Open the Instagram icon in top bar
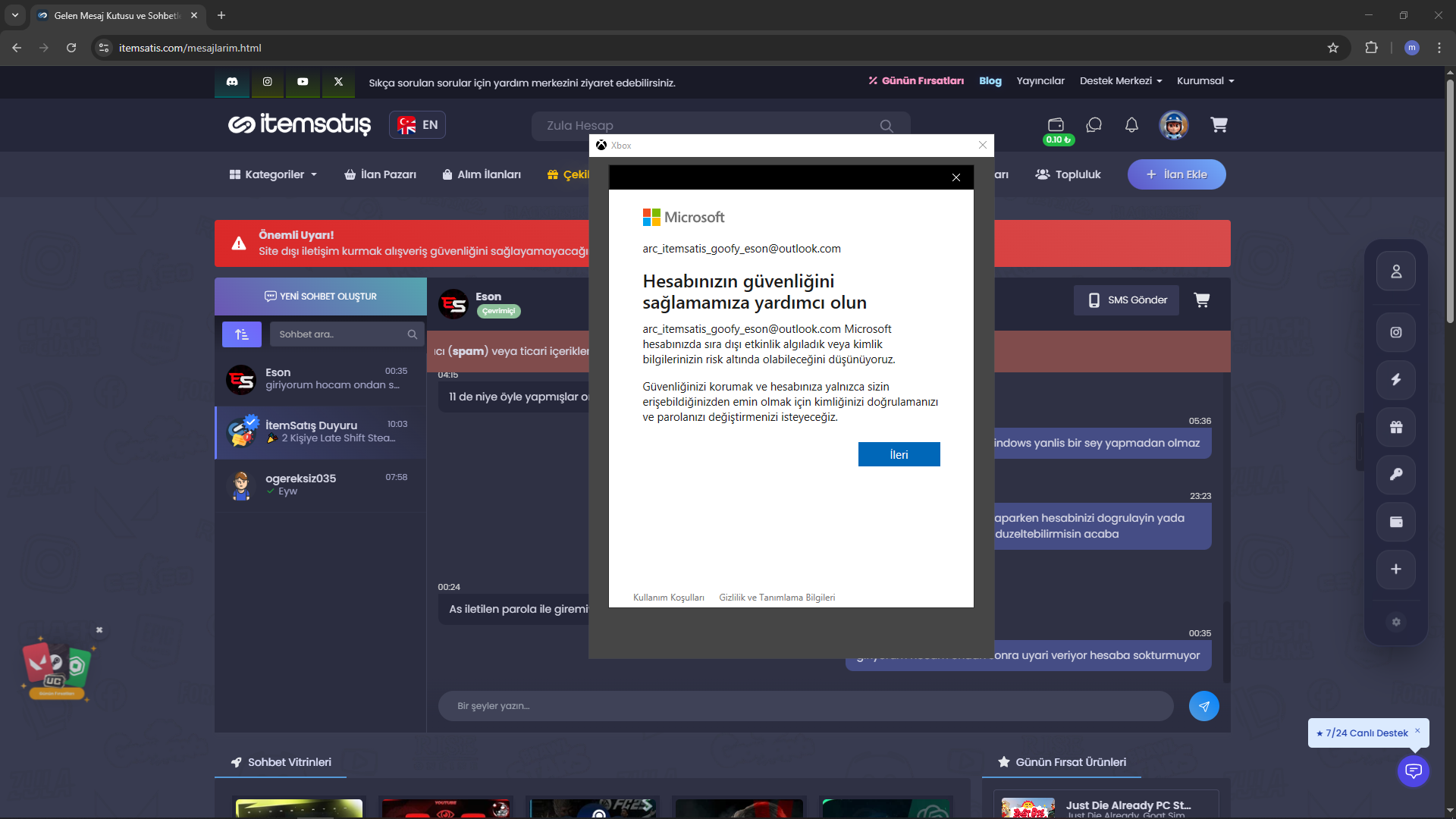This screenshot has height=819, width=1456. (267, 82)
